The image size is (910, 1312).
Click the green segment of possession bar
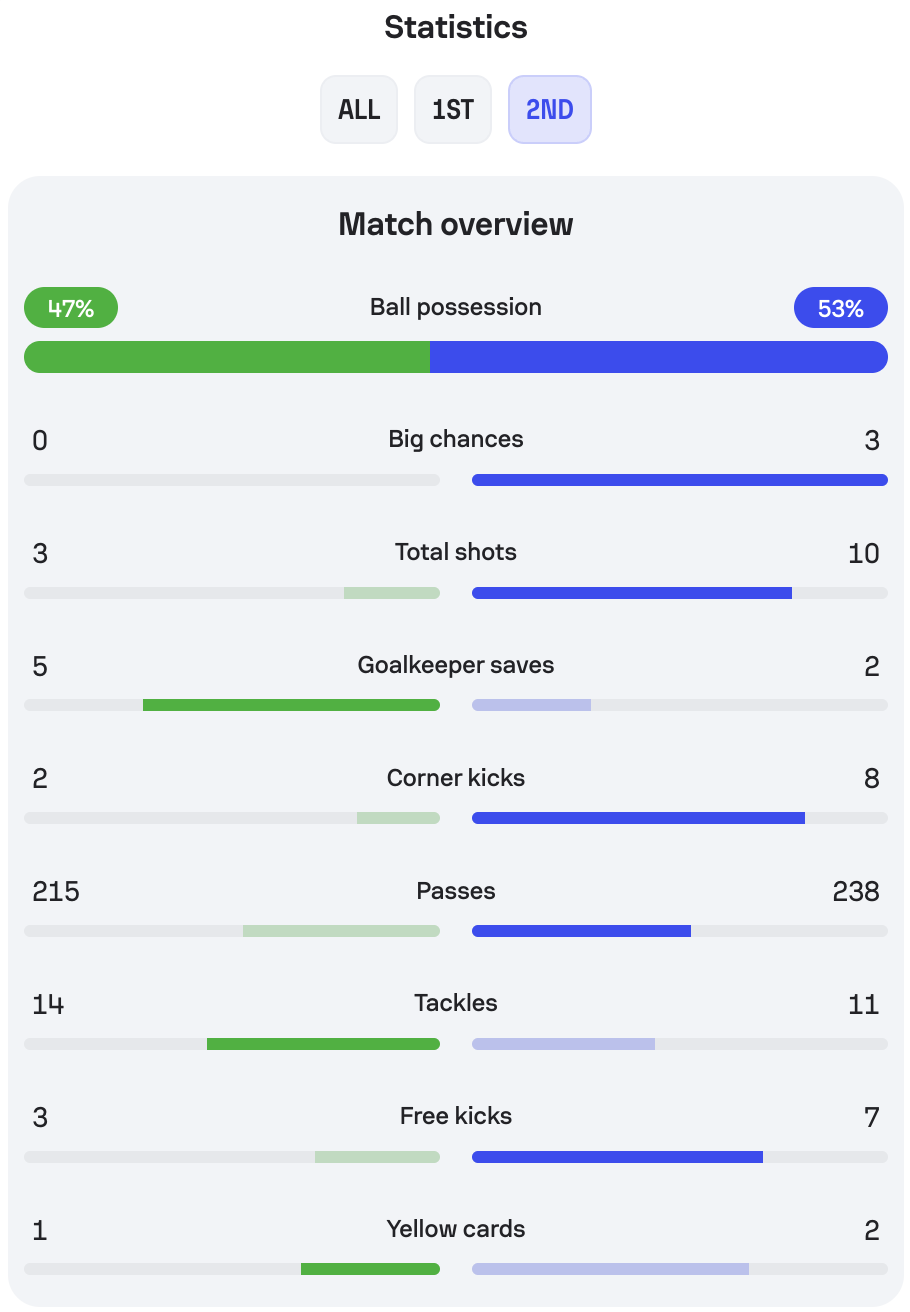[x=227, y=357]
